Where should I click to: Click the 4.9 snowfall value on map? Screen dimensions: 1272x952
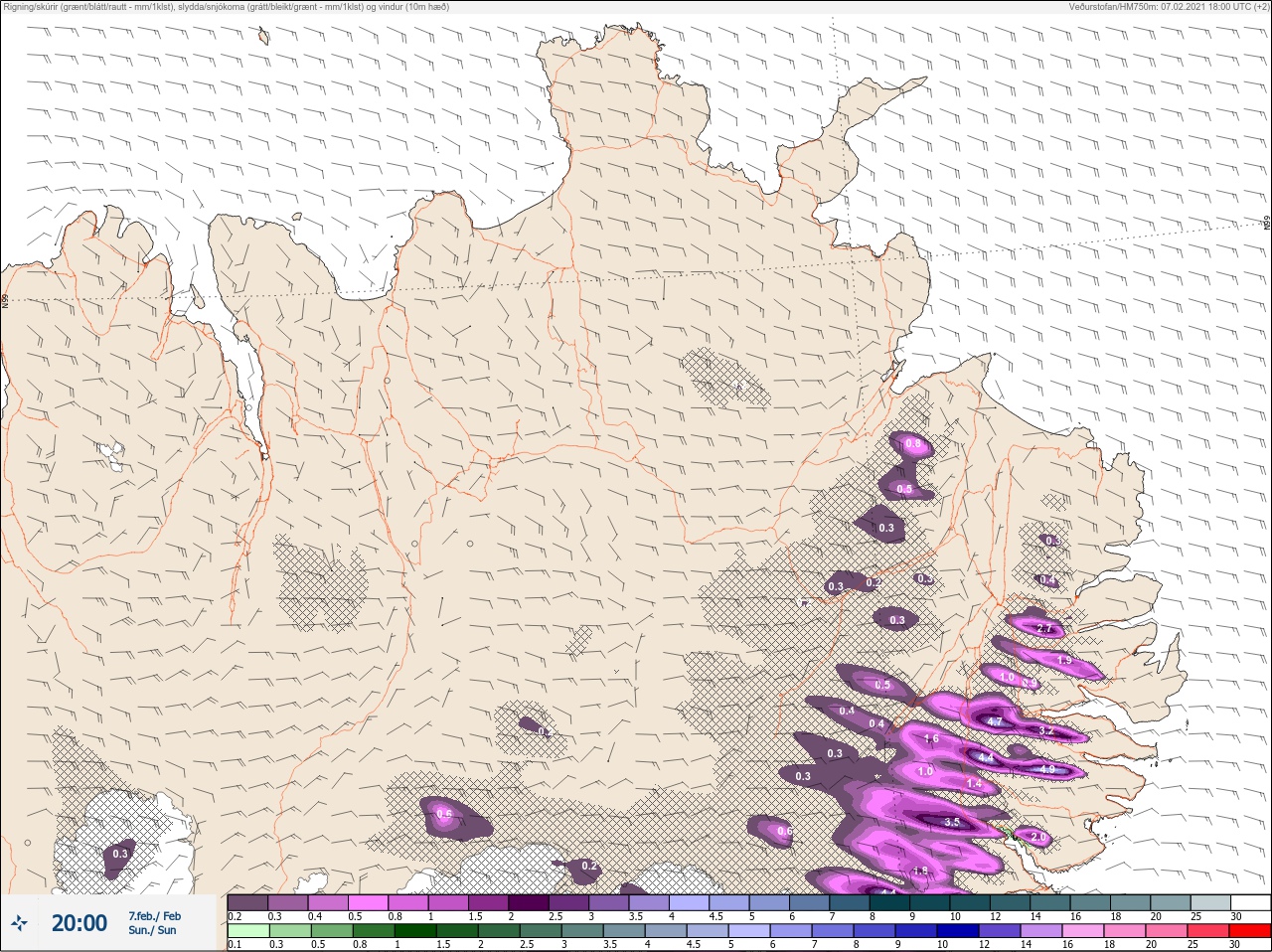pos(1046,769)
